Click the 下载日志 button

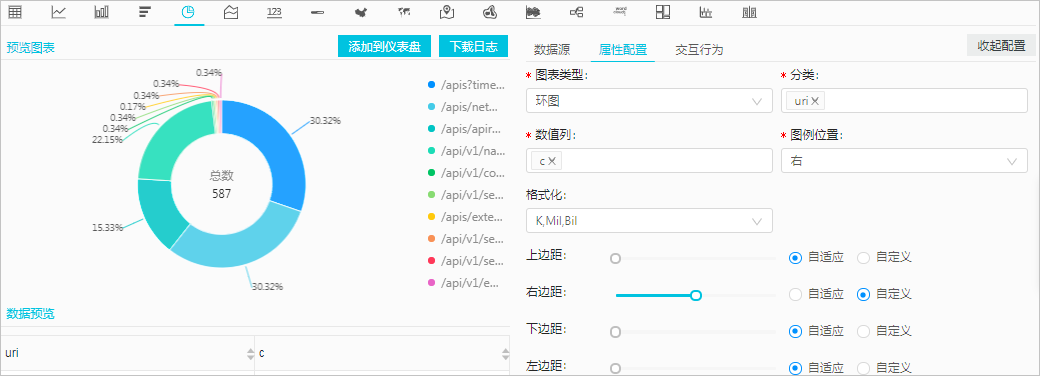click(x=473, y=46)
